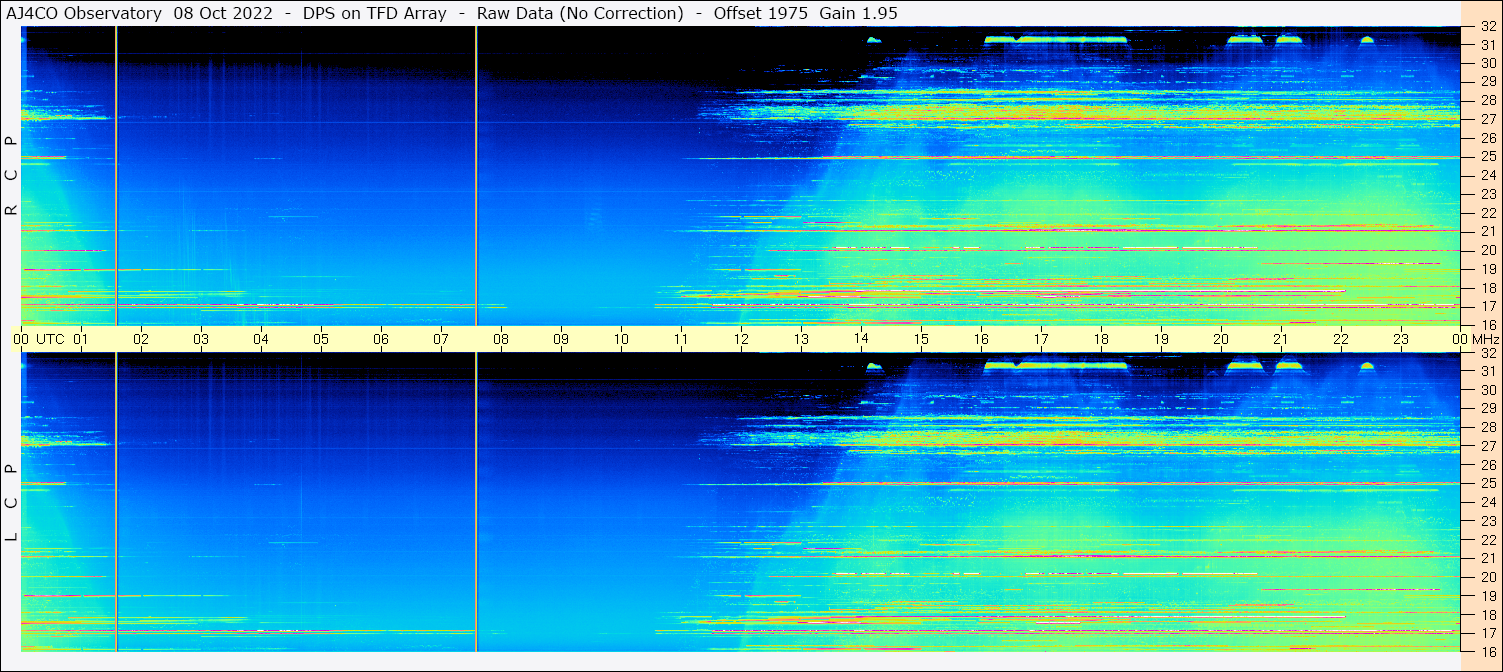Select the 18 hour label on time axis
The height and width of the screenshot is (672, 1503).
tap(1101, 339)
